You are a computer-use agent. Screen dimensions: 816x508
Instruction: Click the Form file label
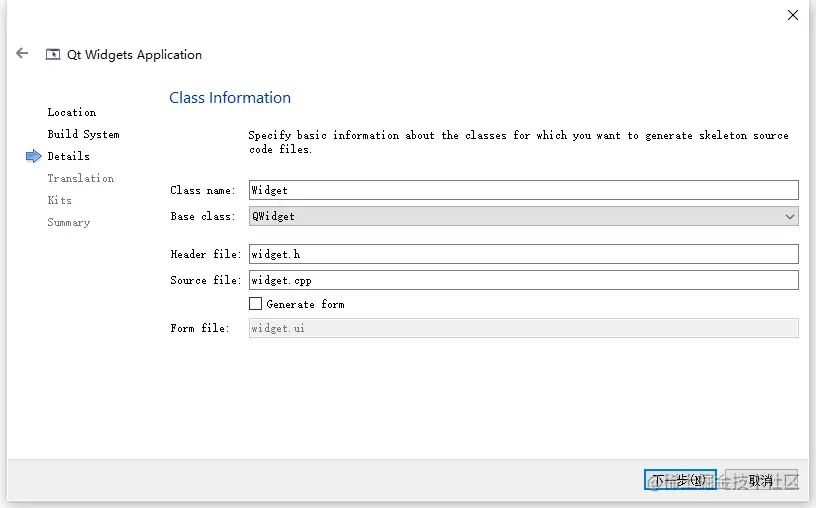pos(200,328)
